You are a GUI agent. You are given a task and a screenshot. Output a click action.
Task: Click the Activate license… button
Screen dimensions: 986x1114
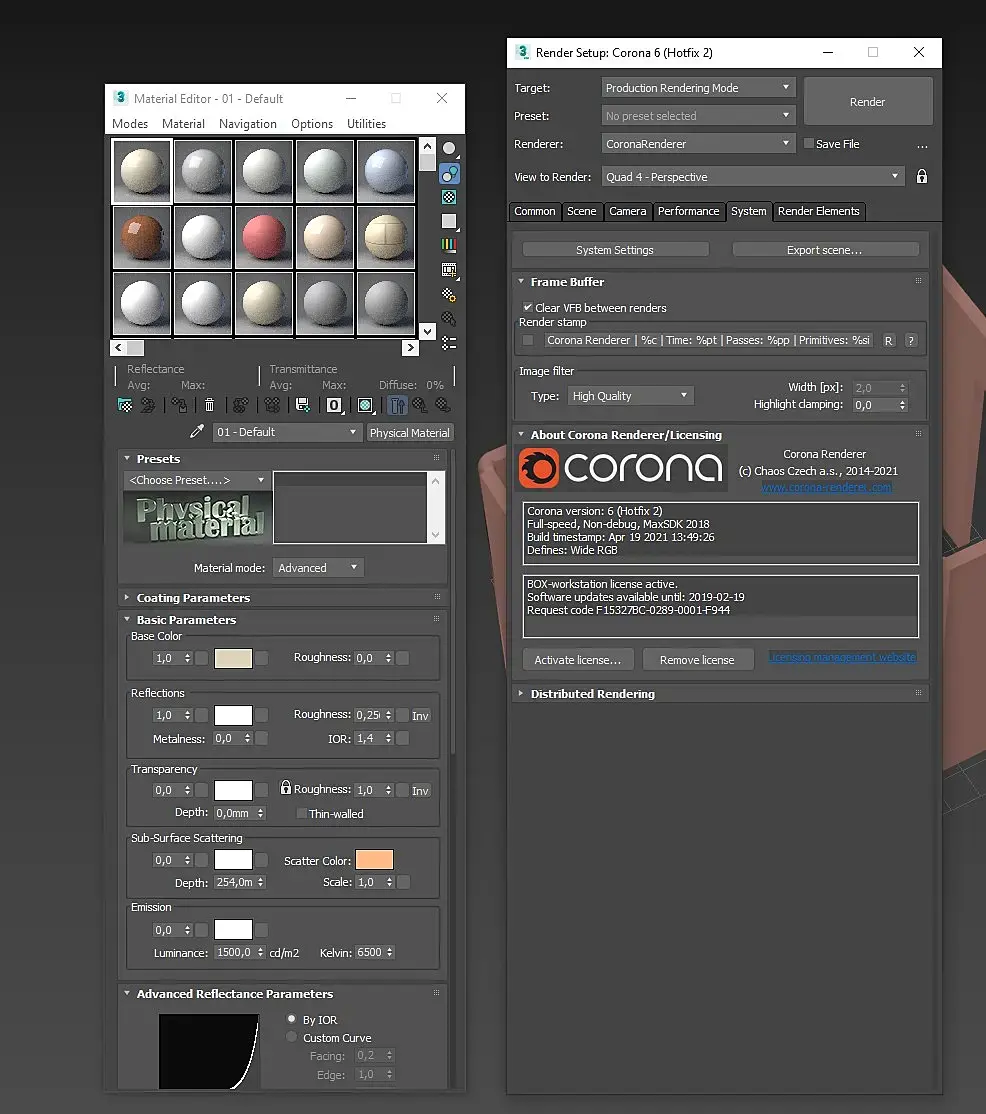tap(578, 660)
